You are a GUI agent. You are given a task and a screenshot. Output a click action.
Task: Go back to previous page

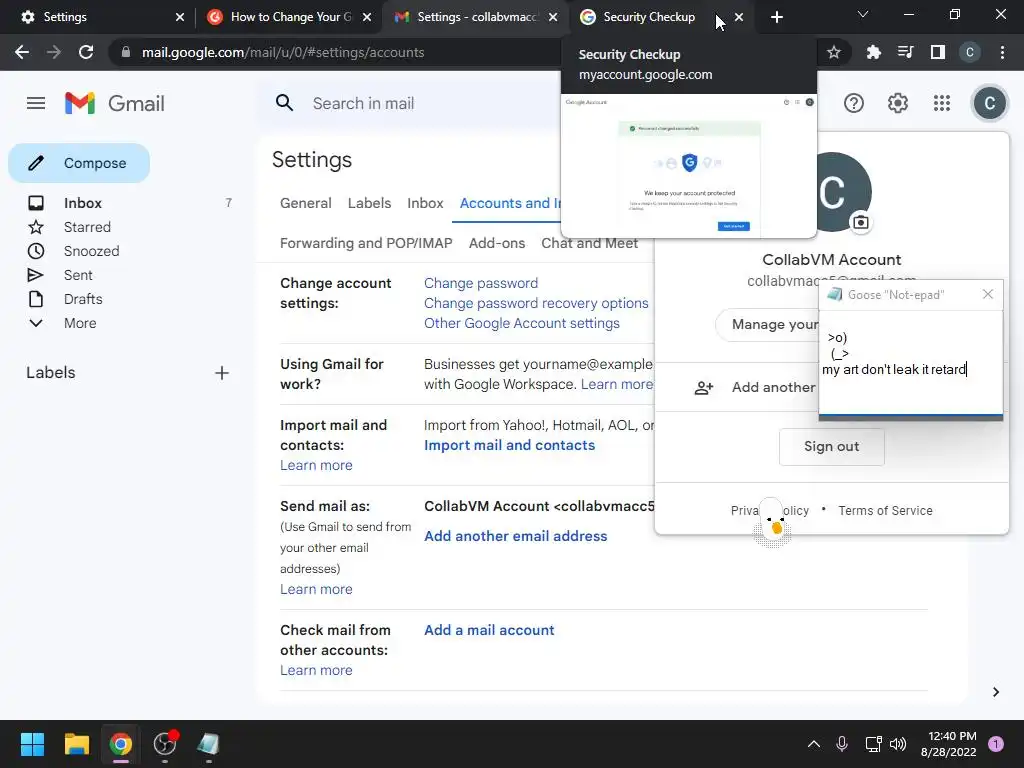[x=22, y=52]
